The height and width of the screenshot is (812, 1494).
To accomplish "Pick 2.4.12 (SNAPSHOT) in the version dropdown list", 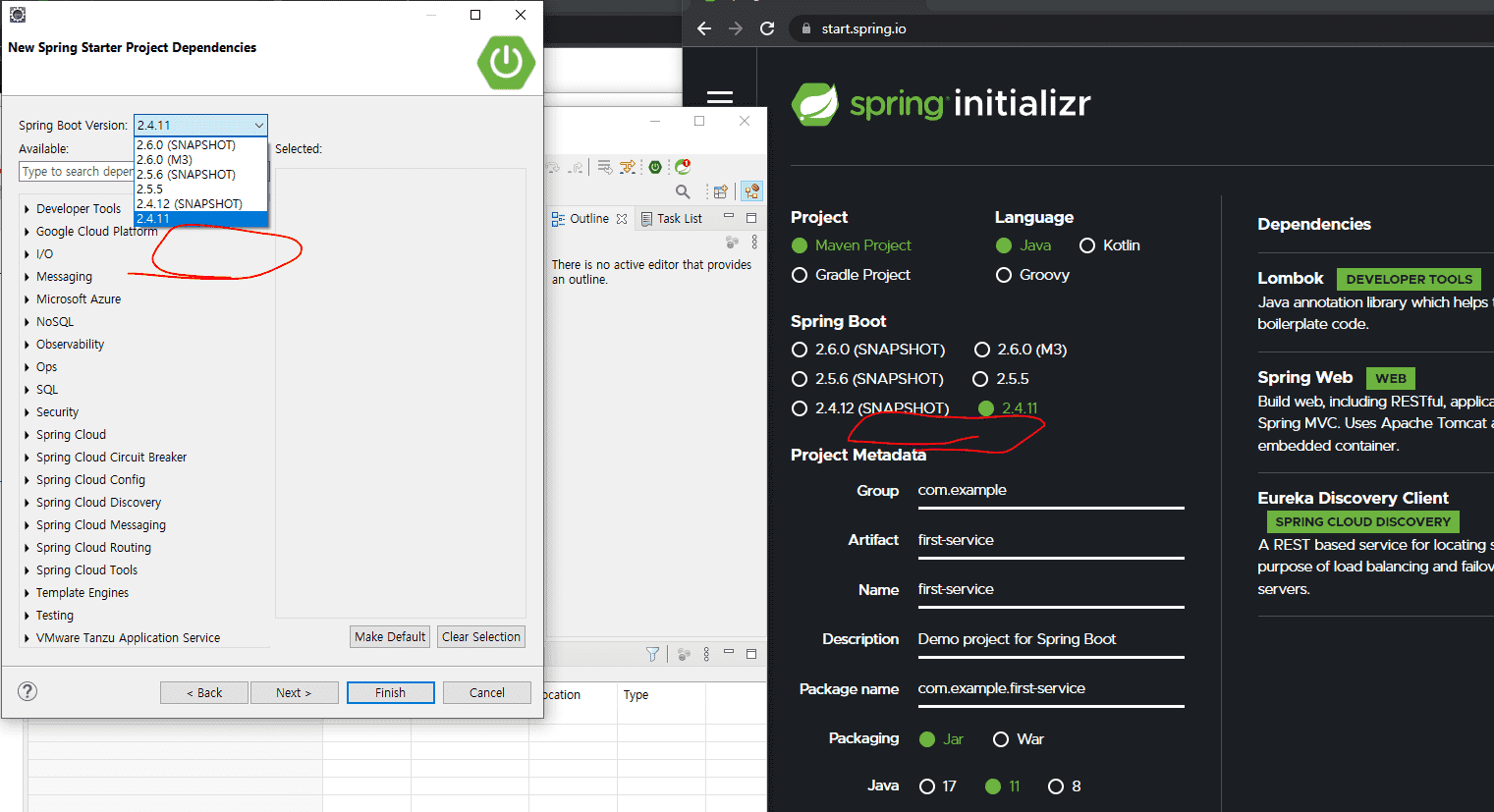I will pyautogui.click(x=200, y=204).
